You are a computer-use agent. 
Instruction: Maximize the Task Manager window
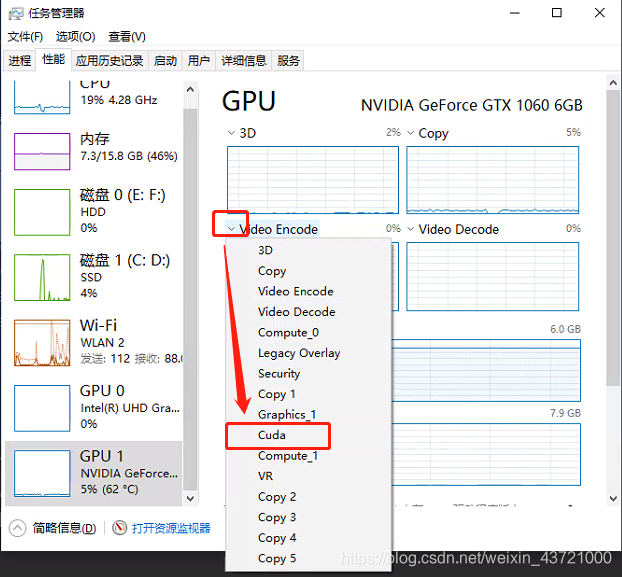click(557, 13)
